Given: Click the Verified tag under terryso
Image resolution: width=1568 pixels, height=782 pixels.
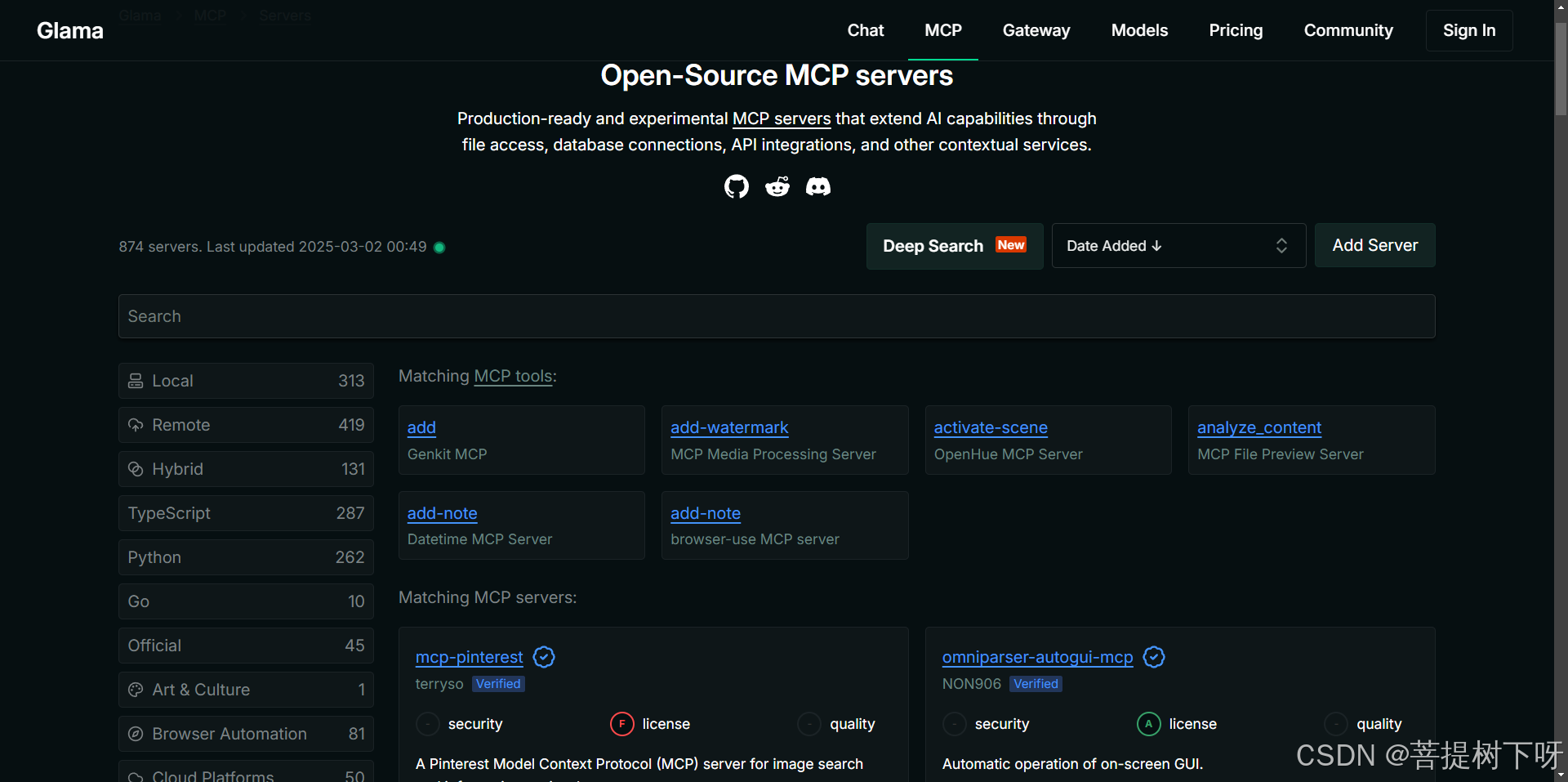Looking at the screenshot, I should (x=498, y=684).
